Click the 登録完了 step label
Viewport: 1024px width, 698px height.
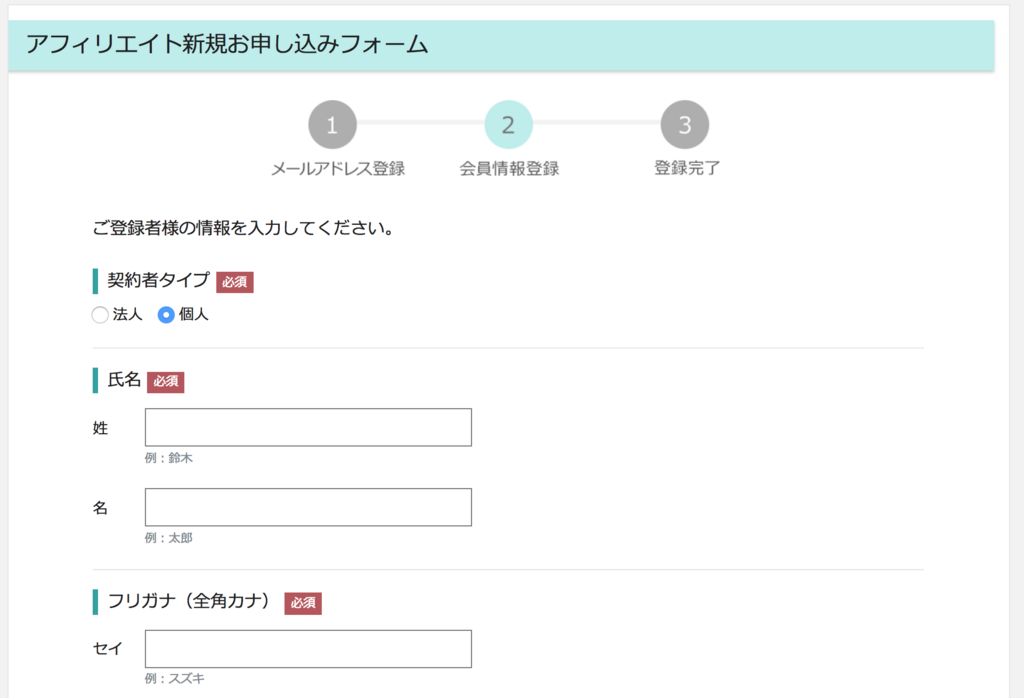pyautogui.click(x=687, y=168)
